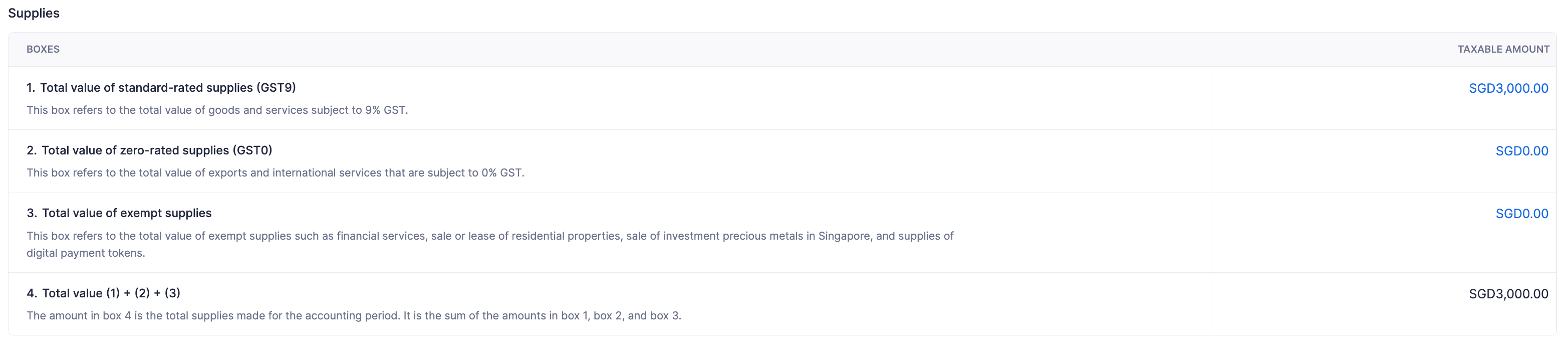Click the description about 9% GST goods

coord(217,110)
